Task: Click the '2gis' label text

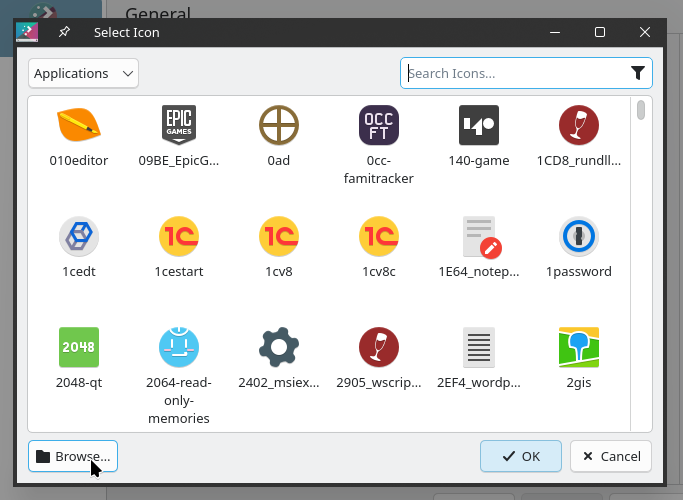Action: pos(579,383)
